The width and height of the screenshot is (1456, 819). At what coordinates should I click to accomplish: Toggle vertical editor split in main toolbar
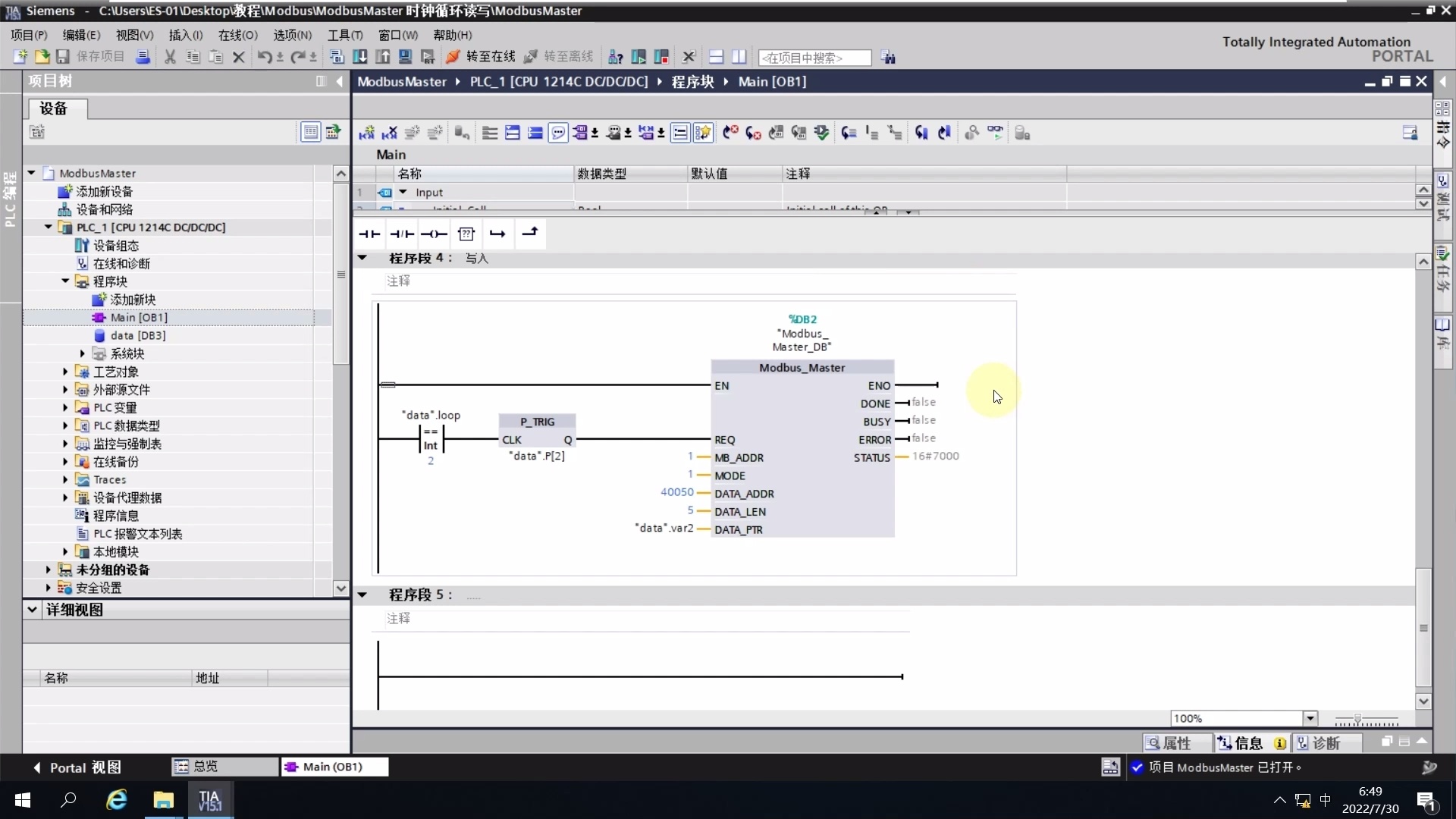739,57
